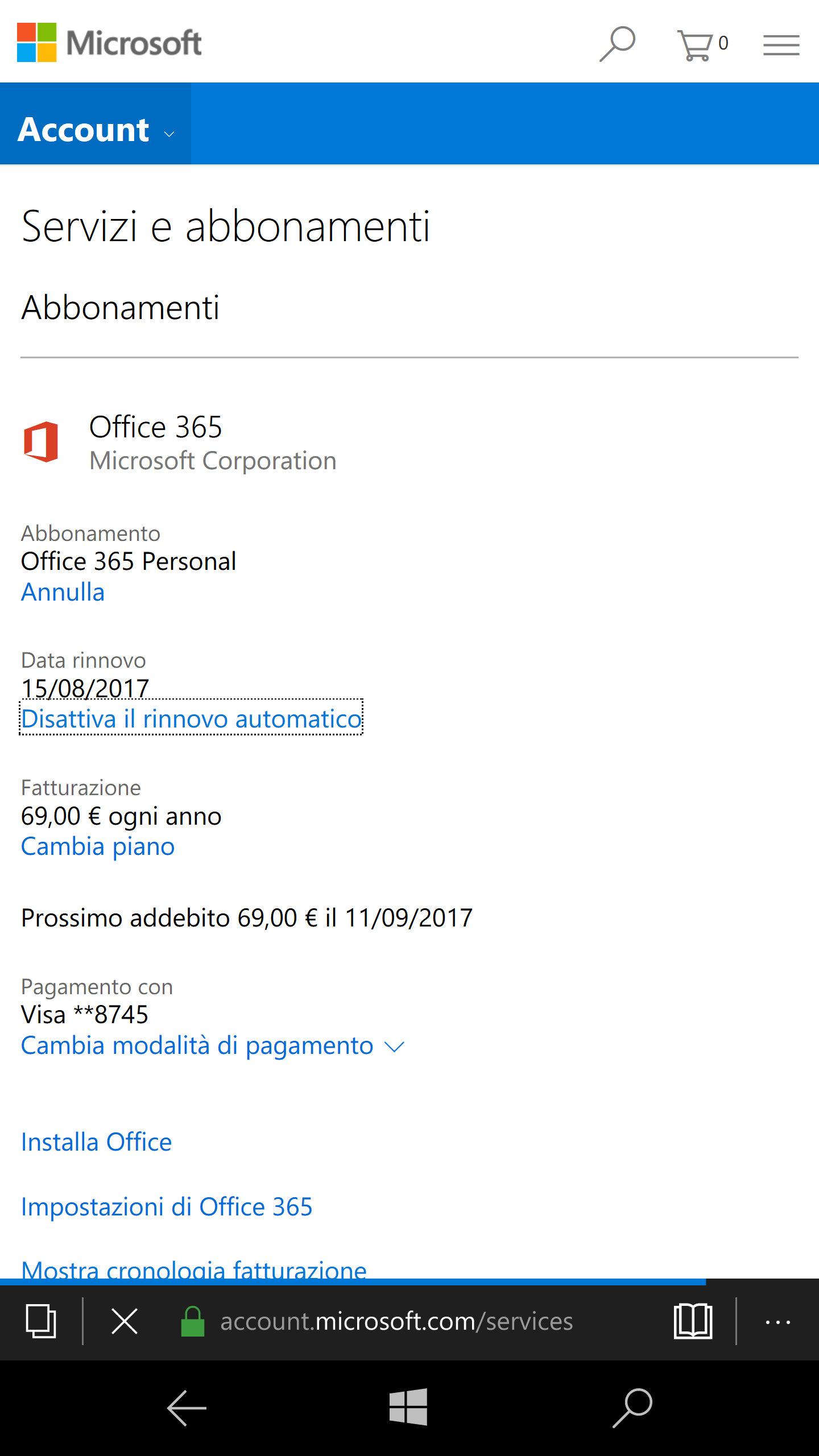Click the Office 365 product icon
The width and height of the screenshot is (819, 1456).
(x=41, y=442)
